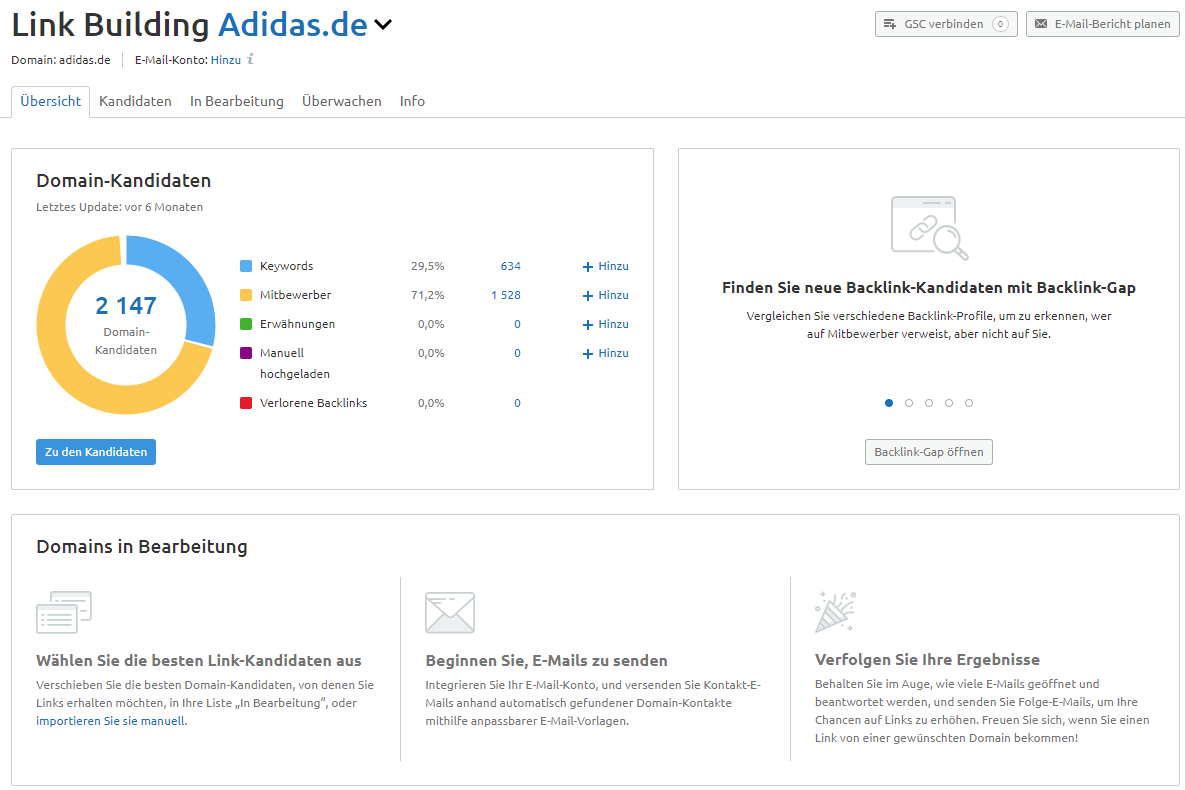
Task: Click the 0 count for Manuell hochgeladen
Action: coord(517,353)
